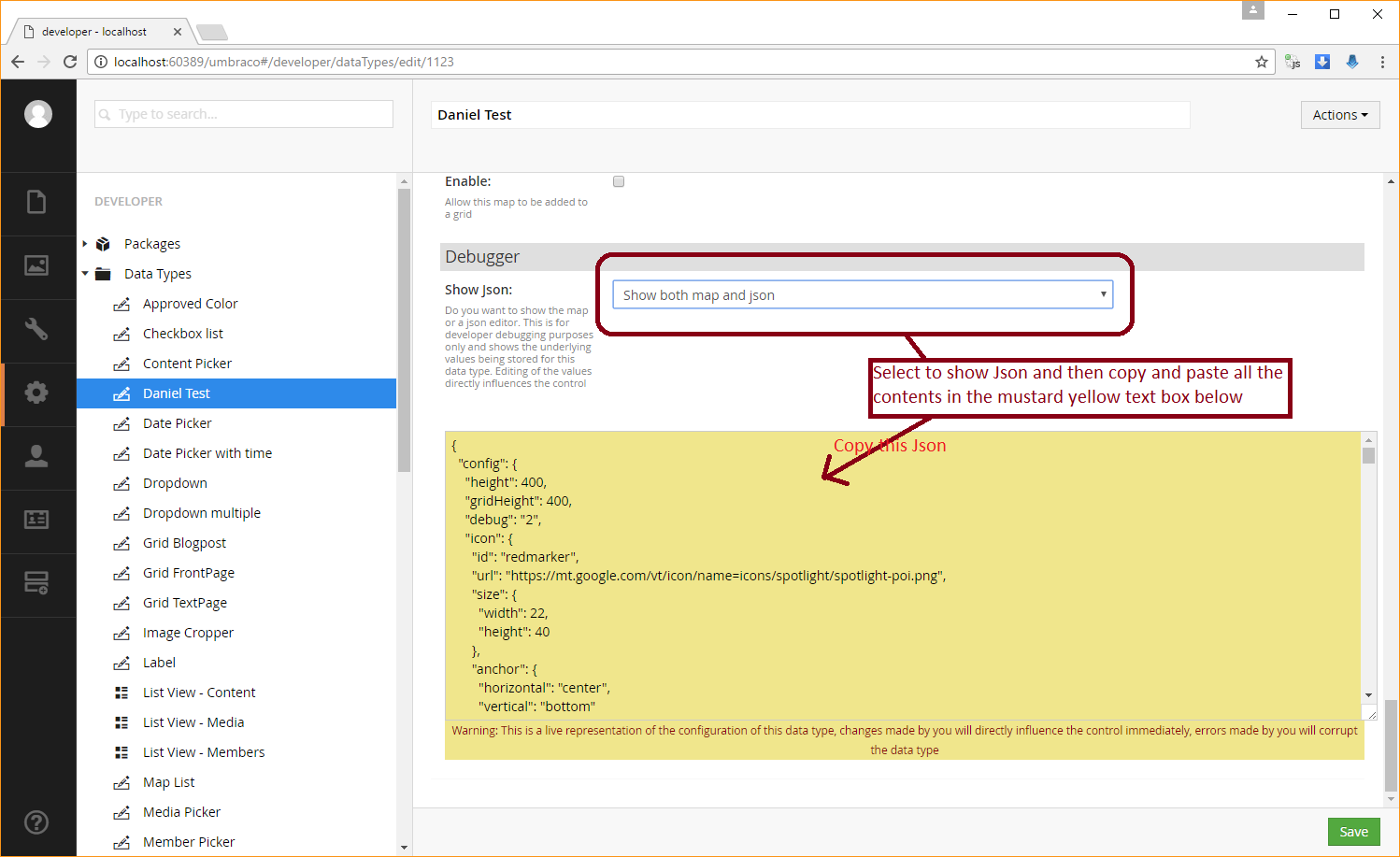
Task: Click the JS extension icon in toolbar
Action: 1293,62
